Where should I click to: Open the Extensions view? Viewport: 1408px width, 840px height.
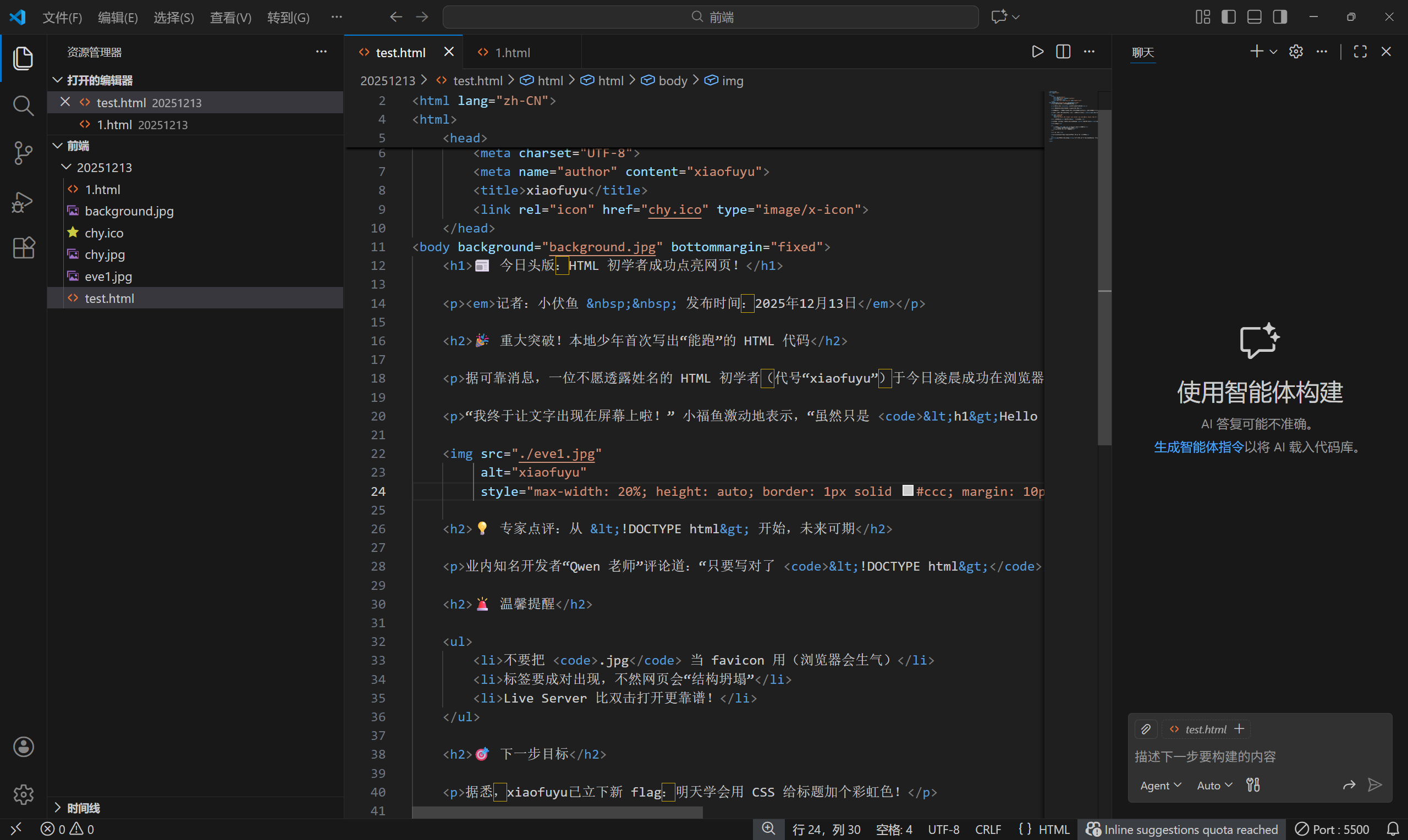point(23,248)
